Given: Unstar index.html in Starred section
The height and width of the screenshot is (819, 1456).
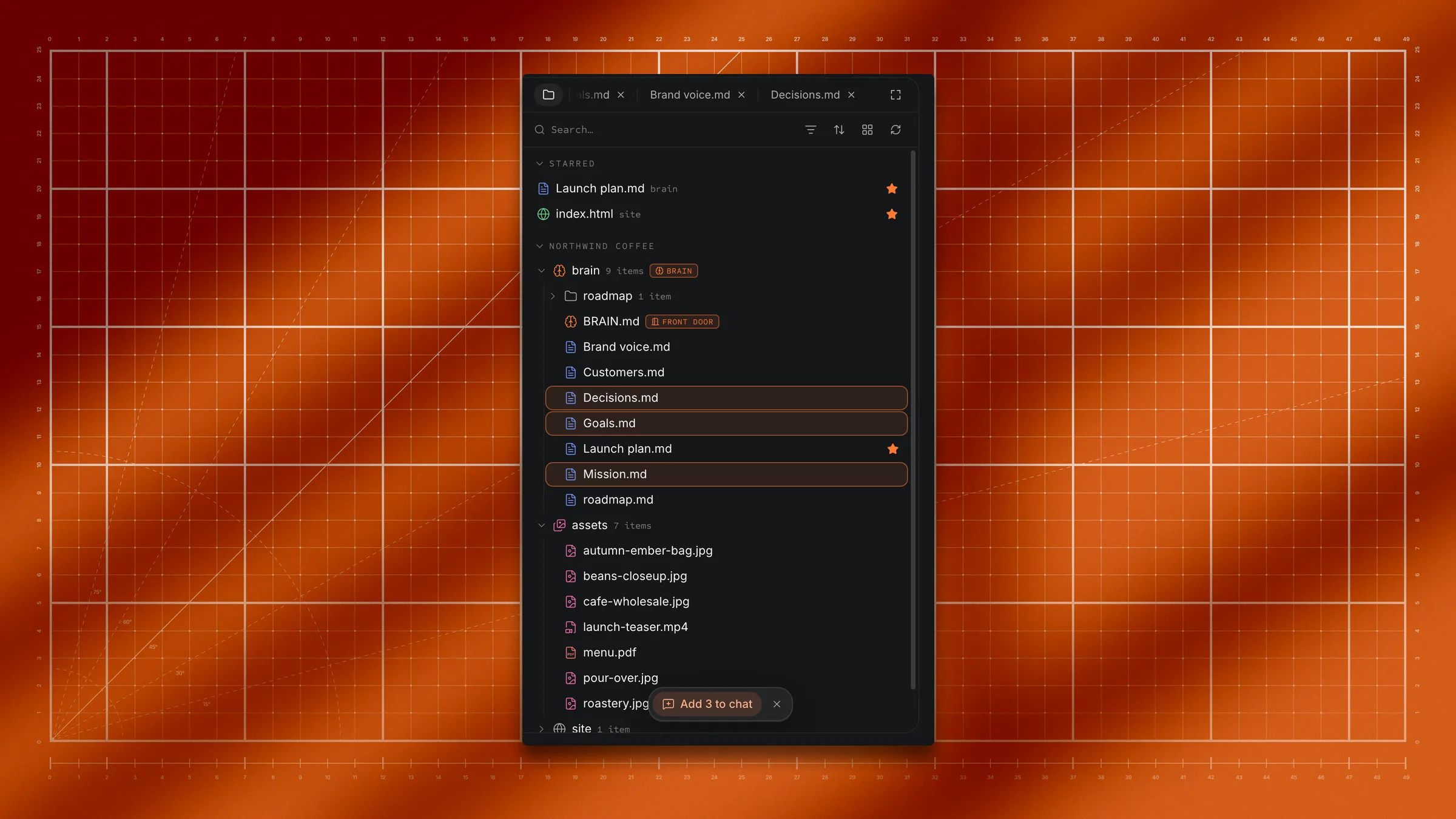Looking at the screenshot, I should pos(892,214).
